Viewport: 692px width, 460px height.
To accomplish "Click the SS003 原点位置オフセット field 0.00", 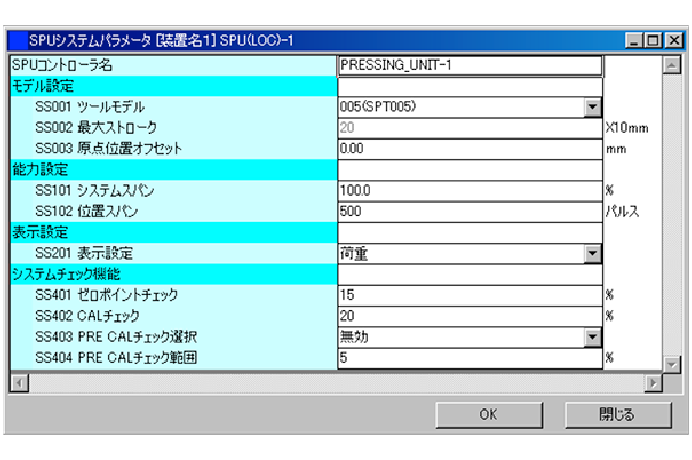I will 470,149.
